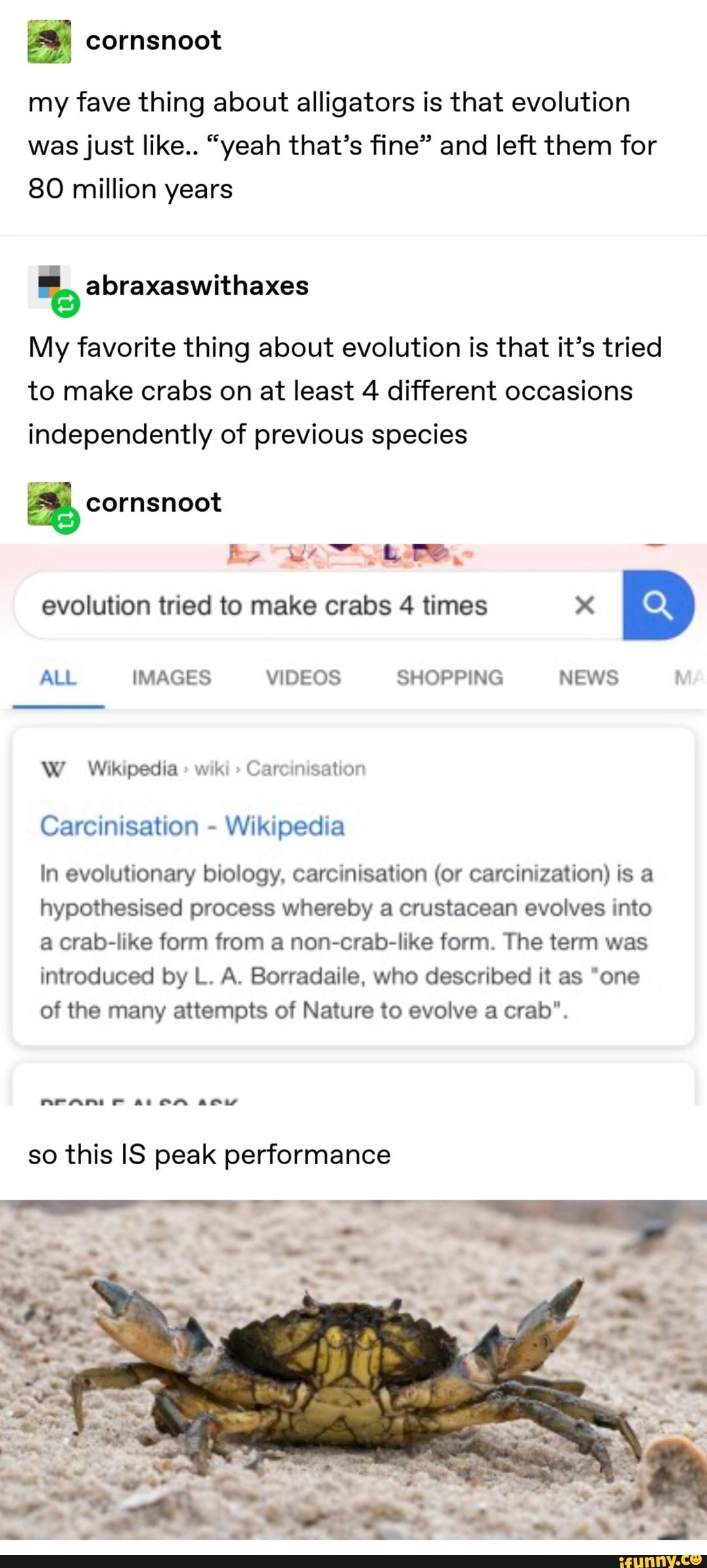
Task: Clear the search box with X
Action: [x=584, y=605]
